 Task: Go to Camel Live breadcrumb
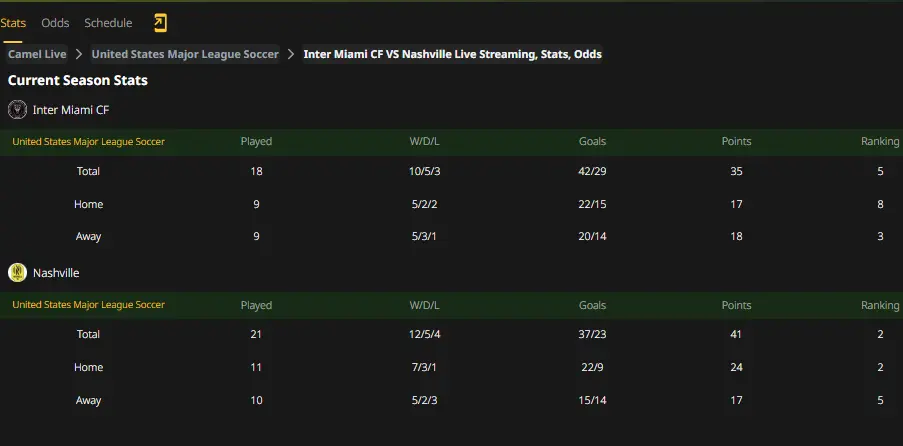pyautogui.click(x=37, y=54)
